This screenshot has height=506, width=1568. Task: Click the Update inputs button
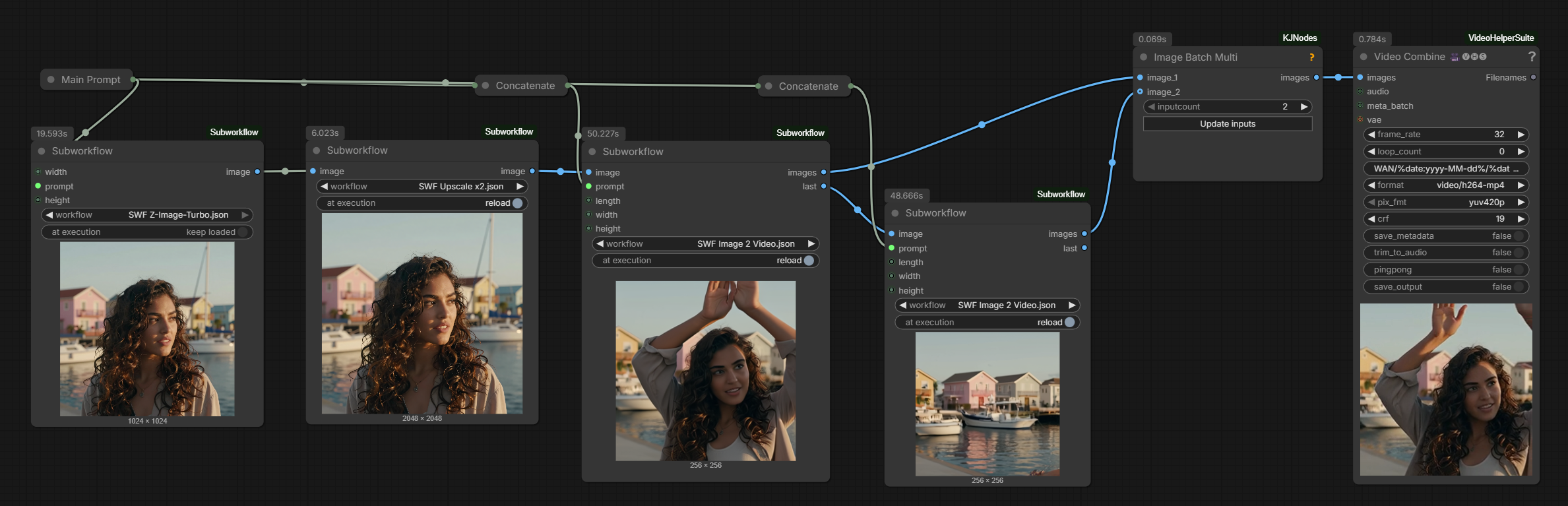tap(1228, 124)
